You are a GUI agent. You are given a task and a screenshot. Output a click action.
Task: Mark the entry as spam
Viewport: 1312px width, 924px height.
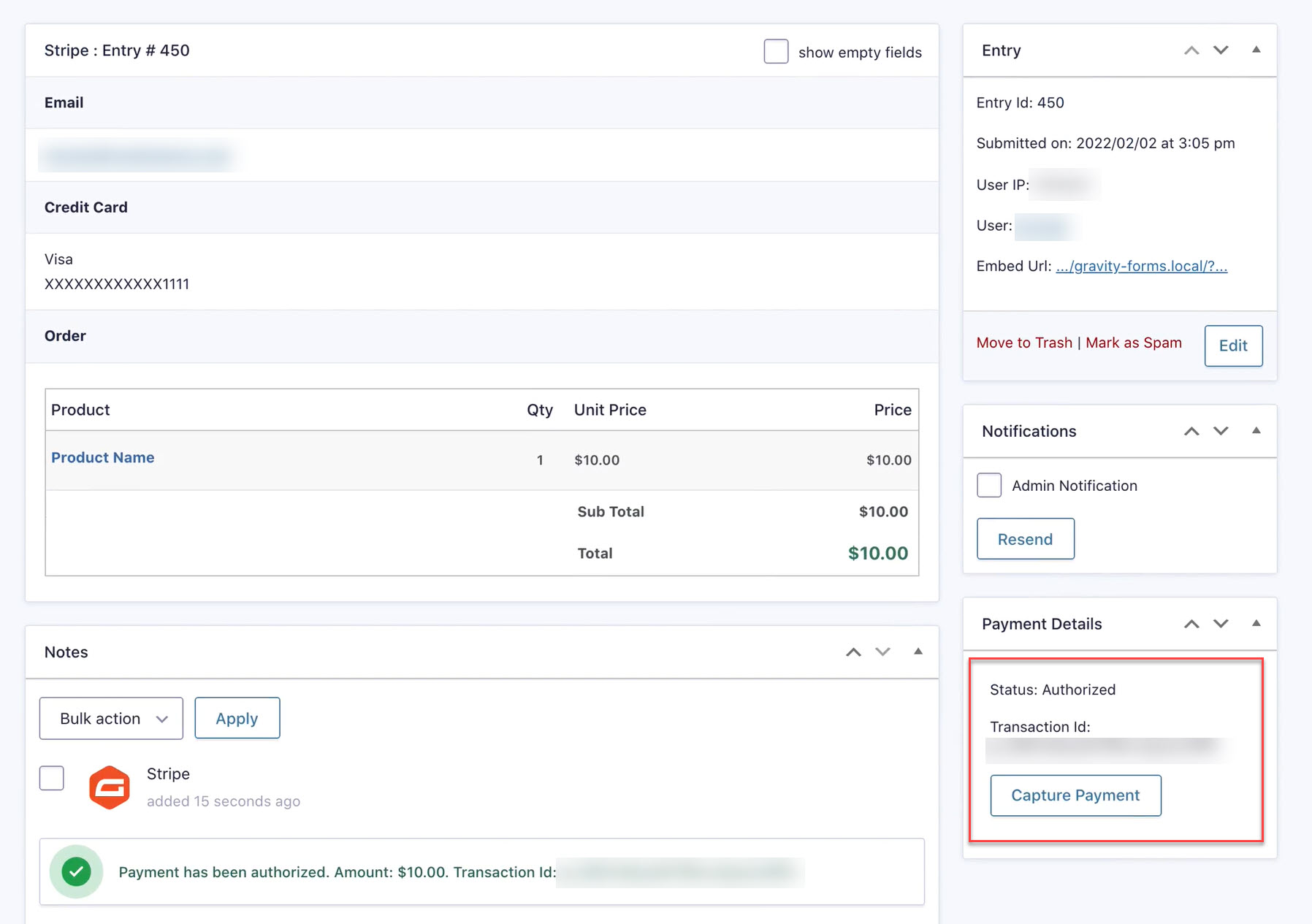click(x=1134, y=343)
